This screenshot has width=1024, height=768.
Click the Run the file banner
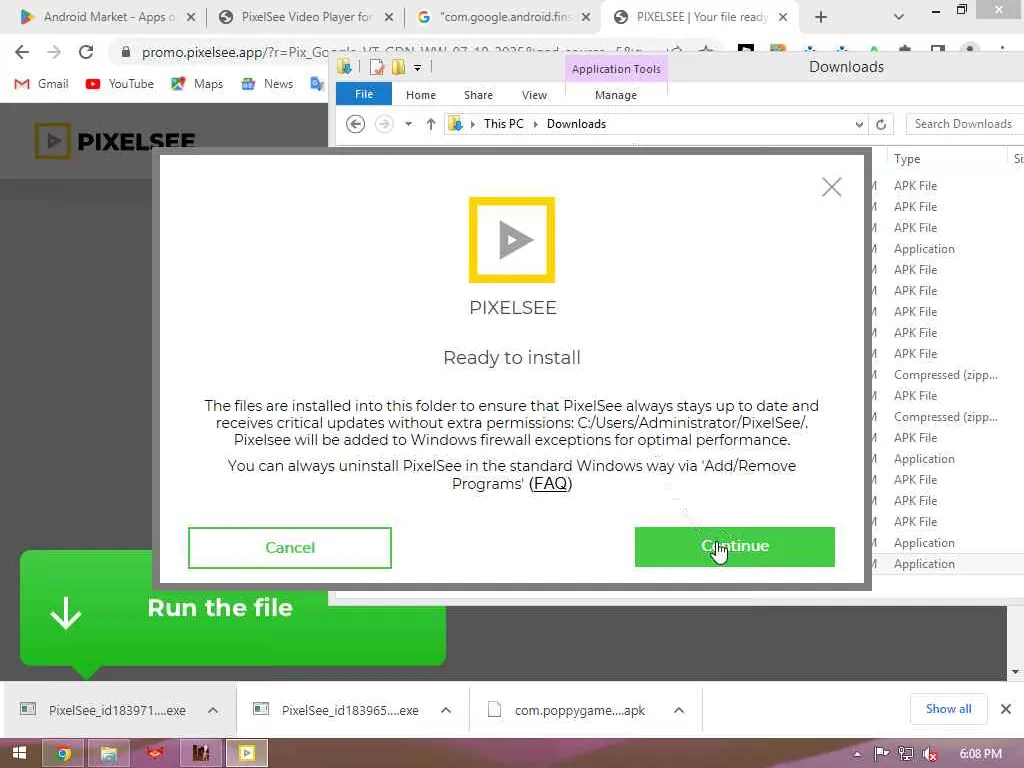point(232,608)
